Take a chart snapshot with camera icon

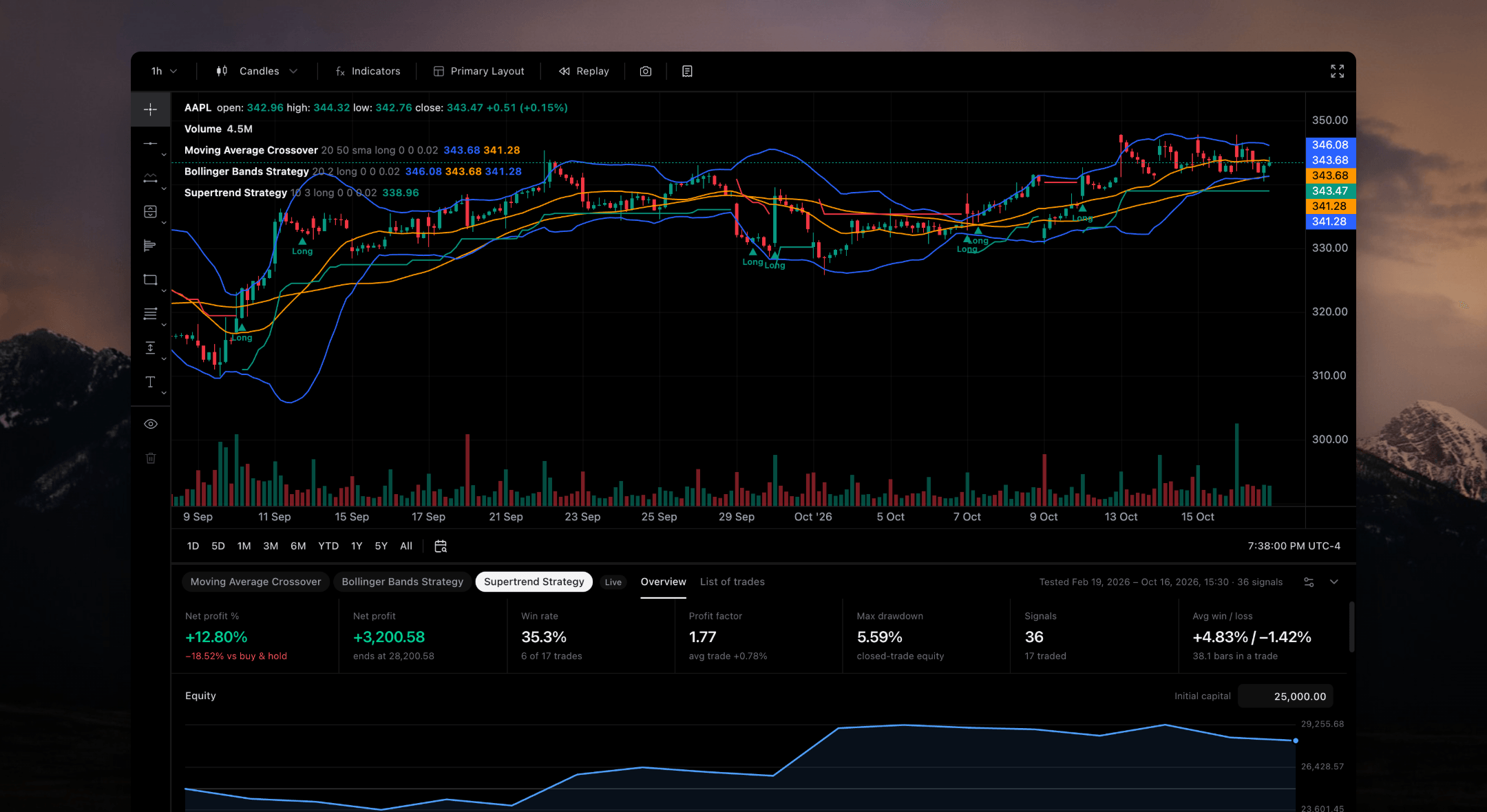pos(646,71)
